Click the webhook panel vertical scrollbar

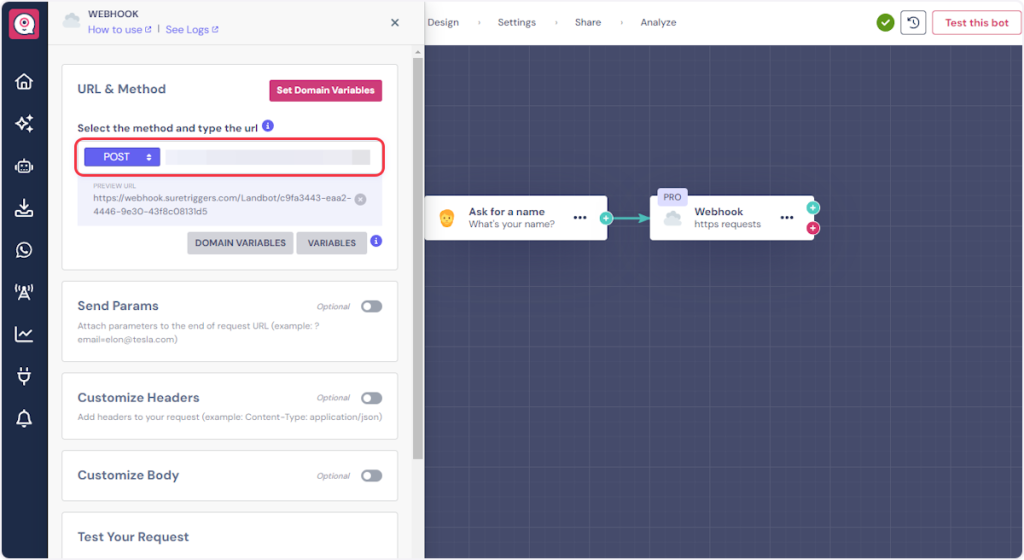pyautogui.click(x=417, y=250)
